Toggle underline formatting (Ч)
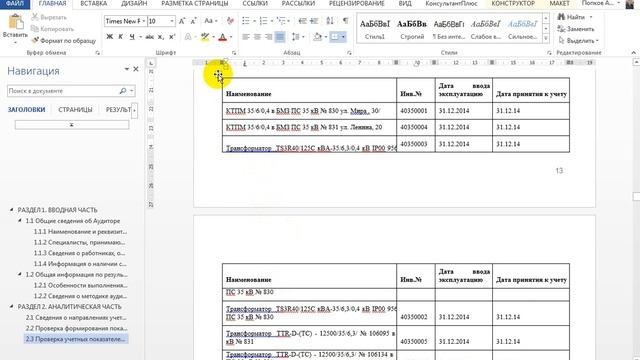640x360 pixels. pyautogui.click(x=132, y=37)
